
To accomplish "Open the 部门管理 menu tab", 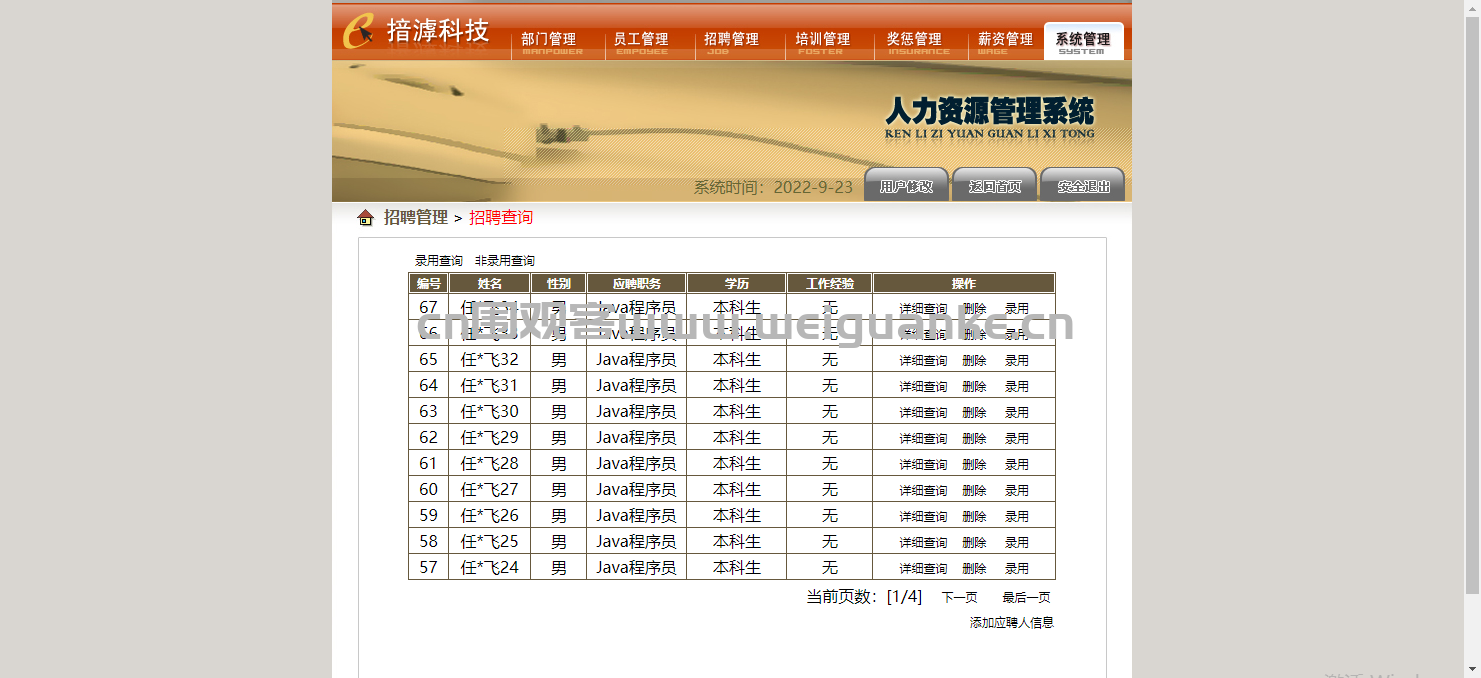I will tap(549, 41).
